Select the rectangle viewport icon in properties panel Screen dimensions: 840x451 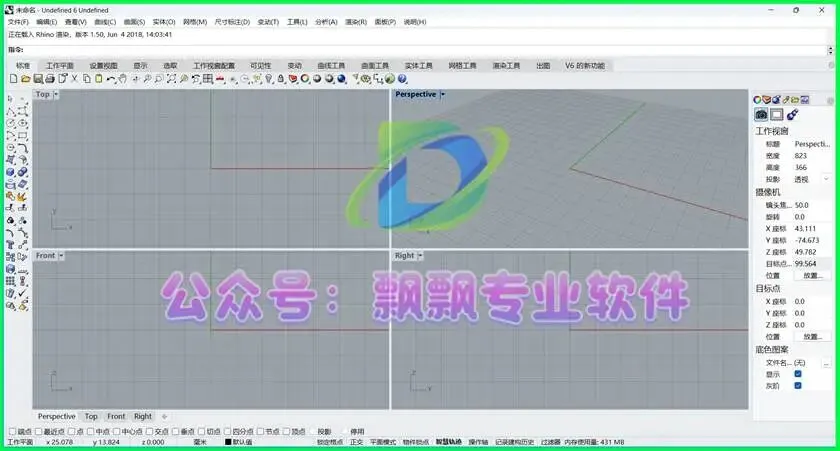[x=777, y=114]
